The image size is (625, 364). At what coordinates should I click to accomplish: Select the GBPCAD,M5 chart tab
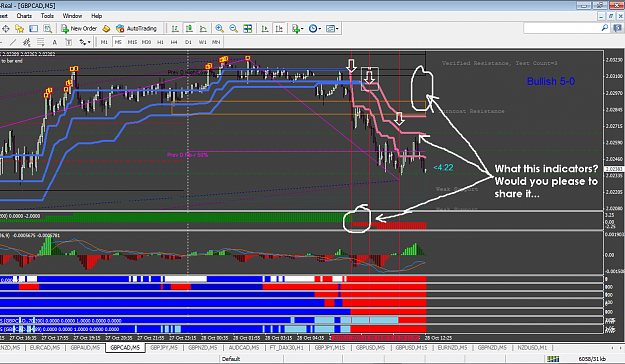tap(125, 348)
